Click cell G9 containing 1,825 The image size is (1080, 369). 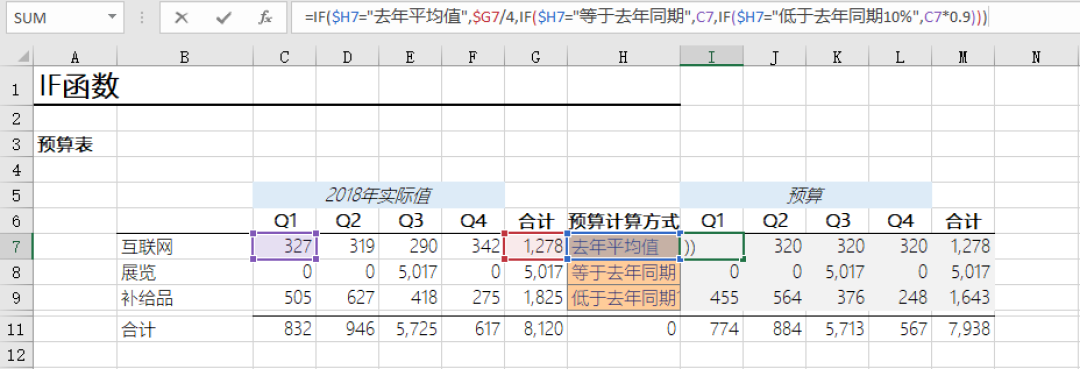pyautogui.click(x=536, y=297)
